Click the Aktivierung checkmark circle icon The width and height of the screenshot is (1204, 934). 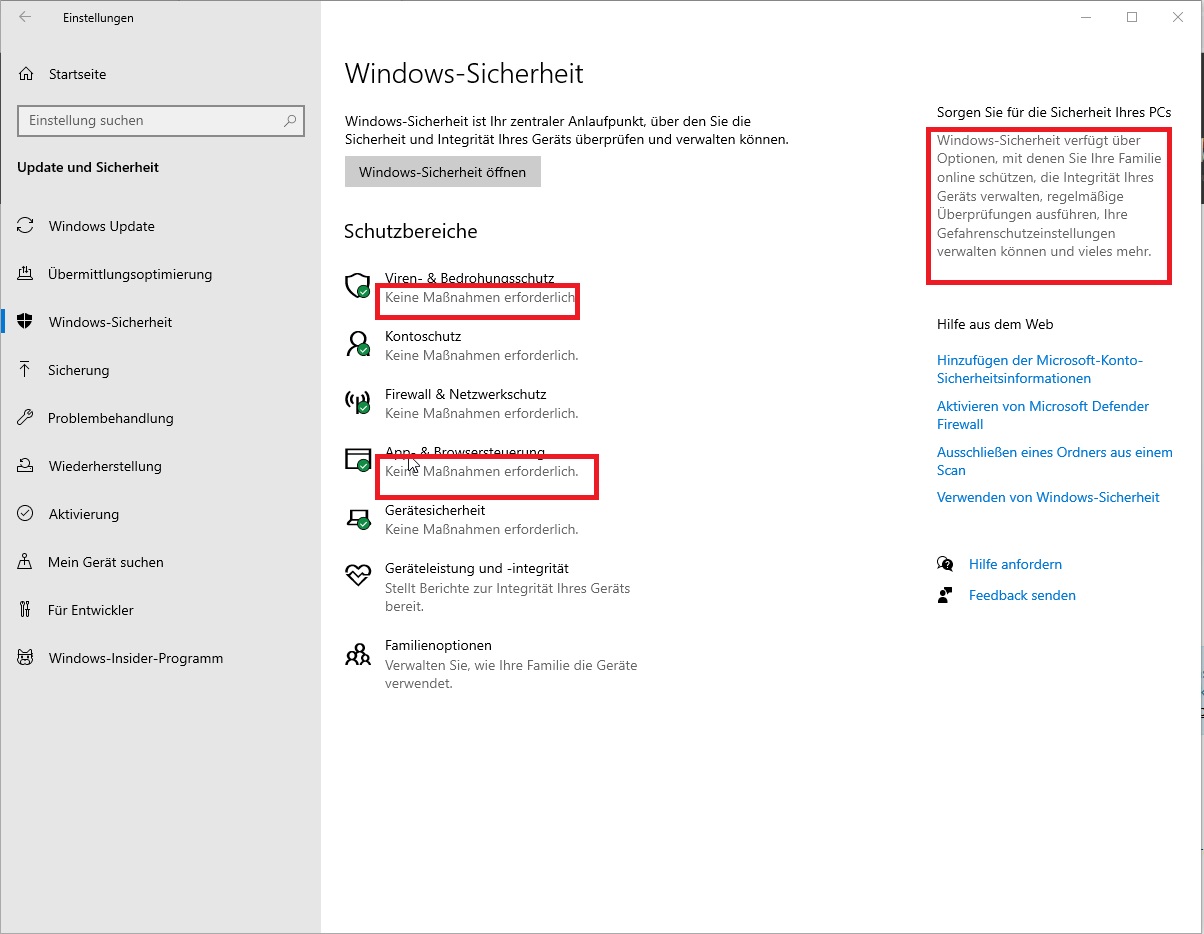(26, 514)
